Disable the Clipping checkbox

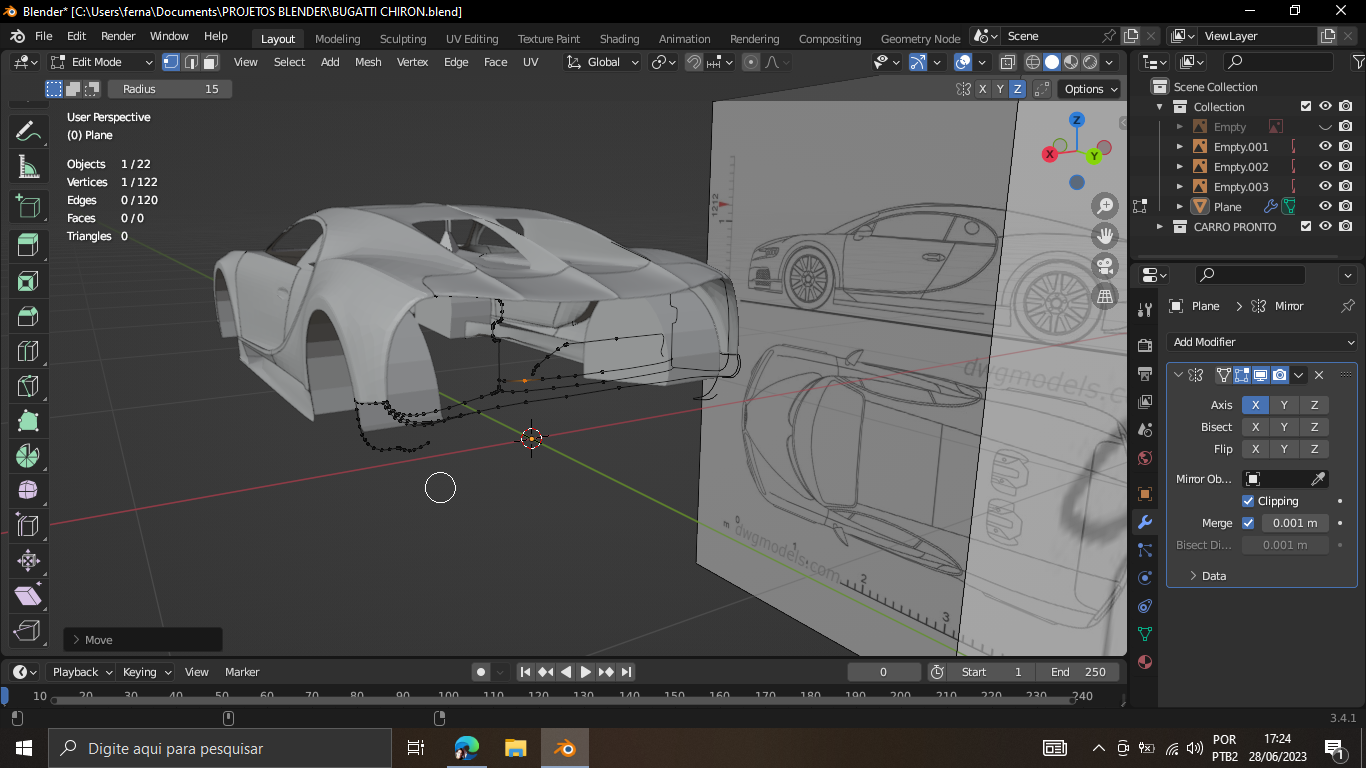coord(1248,501)
